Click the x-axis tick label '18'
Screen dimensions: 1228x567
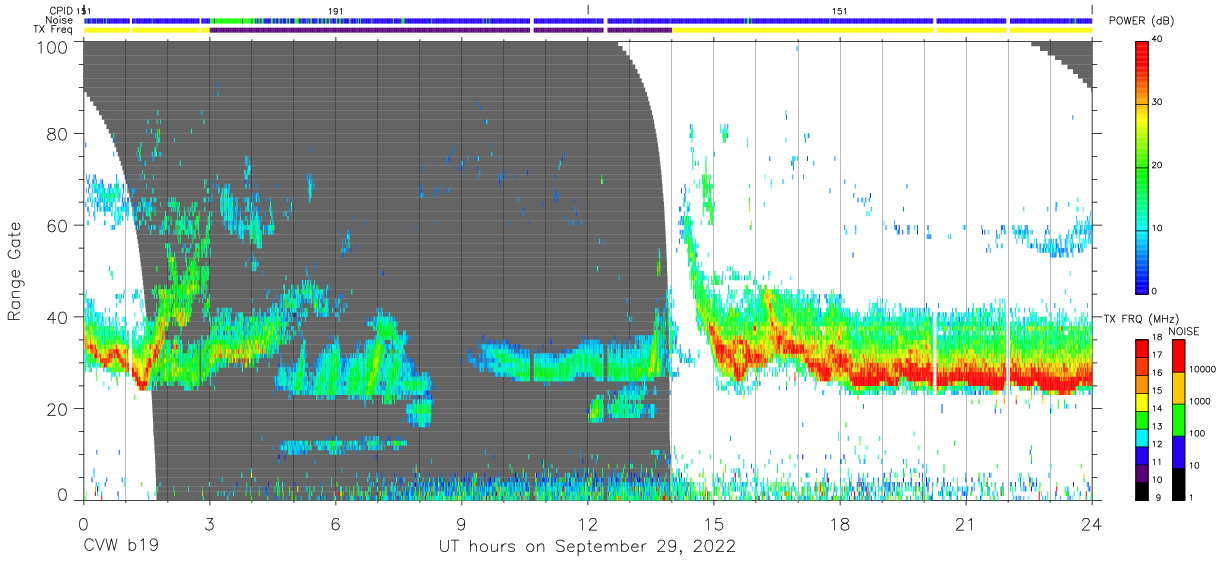pyautogui.click(x=840, y=524)
